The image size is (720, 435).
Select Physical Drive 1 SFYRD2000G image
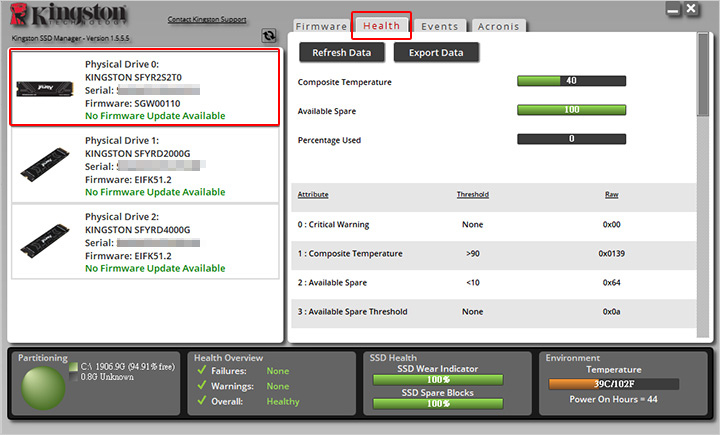click(45, 164)
